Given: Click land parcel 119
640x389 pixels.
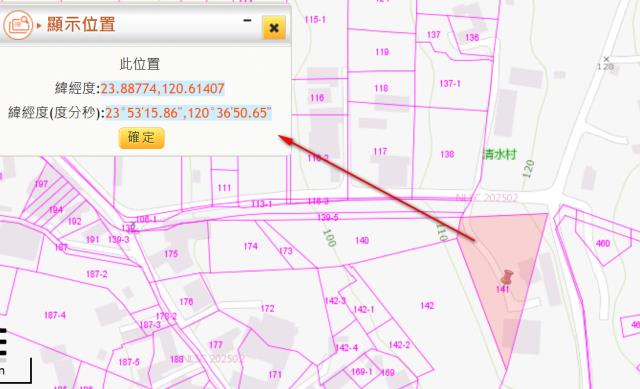Looking at the screenshot, I should [382, 52].
